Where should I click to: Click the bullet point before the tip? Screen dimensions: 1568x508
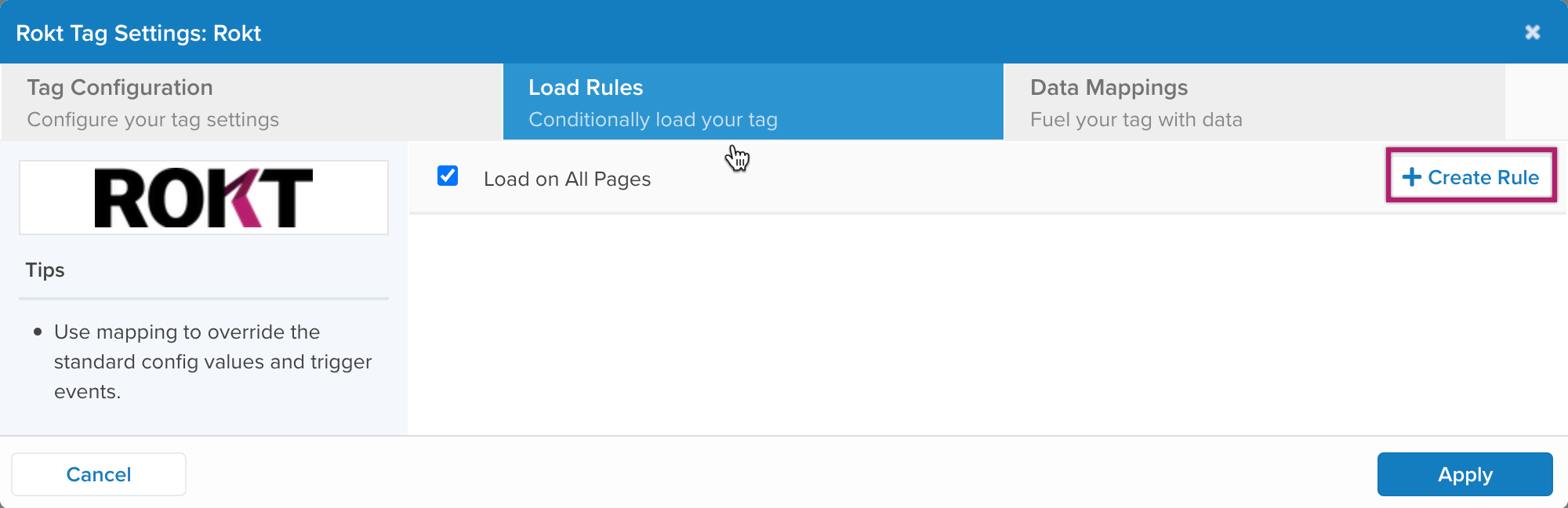(38, 332)
